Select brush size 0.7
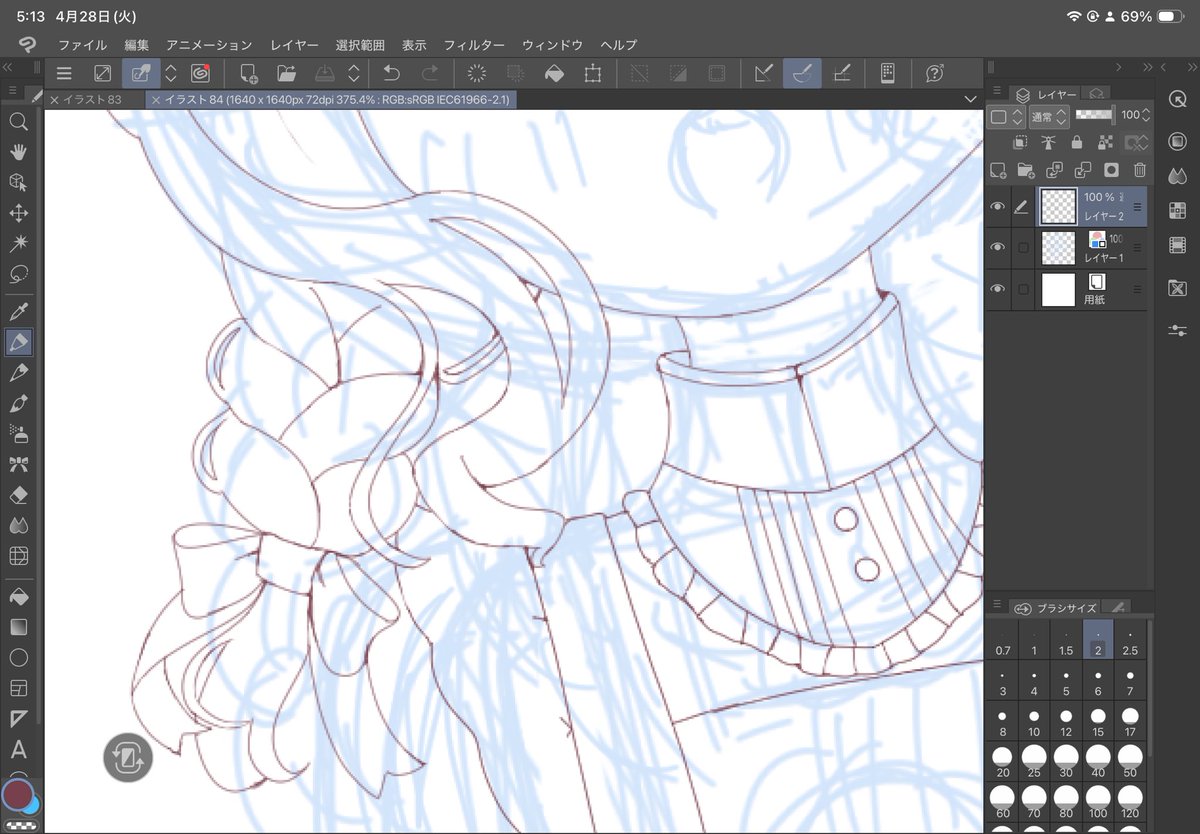 (x=1003, y=642)
